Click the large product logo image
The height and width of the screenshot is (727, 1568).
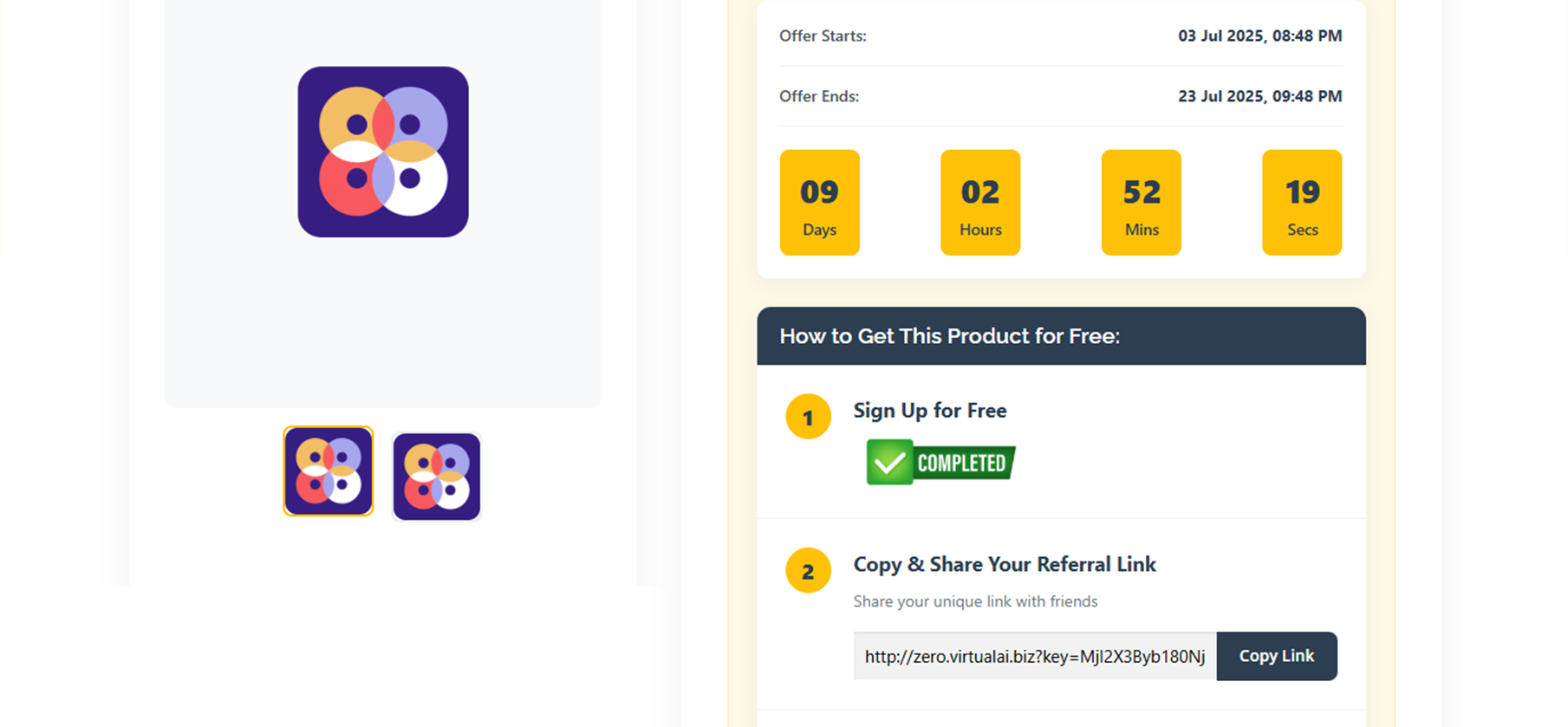coord(383,152)
